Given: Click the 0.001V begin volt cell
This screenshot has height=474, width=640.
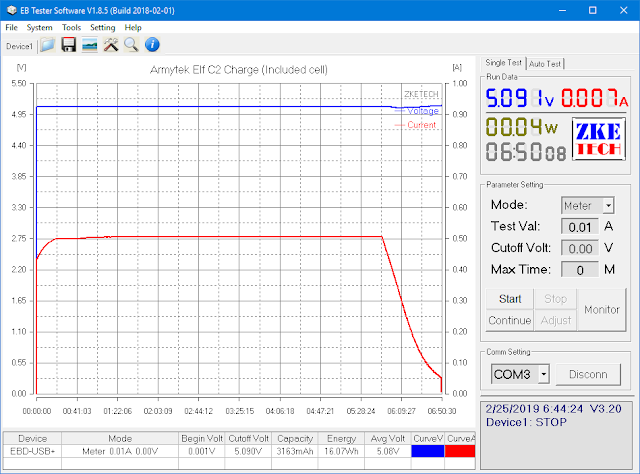Looking at the screenshot, I should [202, 451].
